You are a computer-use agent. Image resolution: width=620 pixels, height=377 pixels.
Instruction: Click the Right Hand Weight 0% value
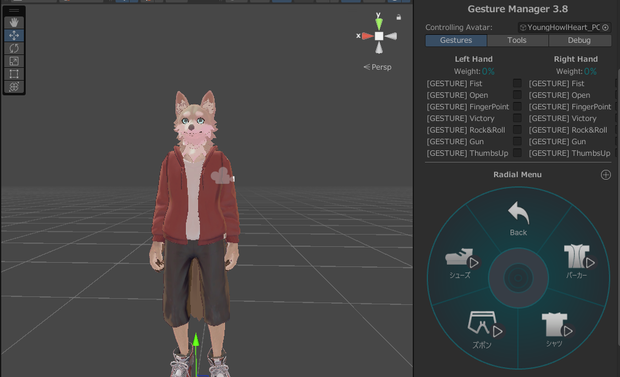click(590, 72)
